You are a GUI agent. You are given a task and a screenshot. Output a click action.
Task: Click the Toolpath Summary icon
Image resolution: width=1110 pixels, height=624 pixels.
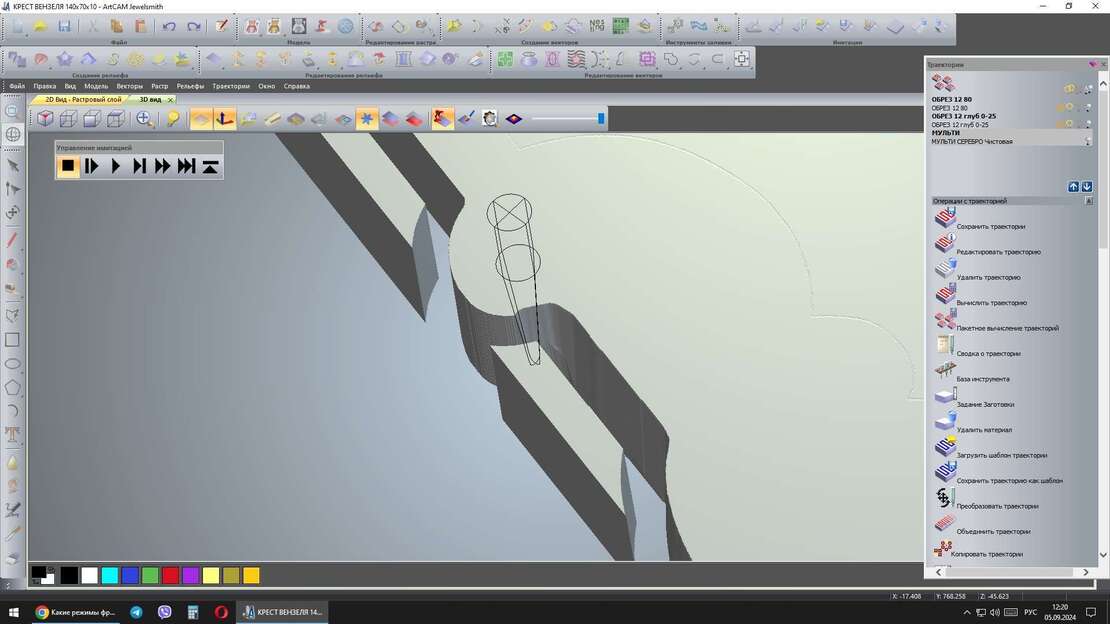945,346
